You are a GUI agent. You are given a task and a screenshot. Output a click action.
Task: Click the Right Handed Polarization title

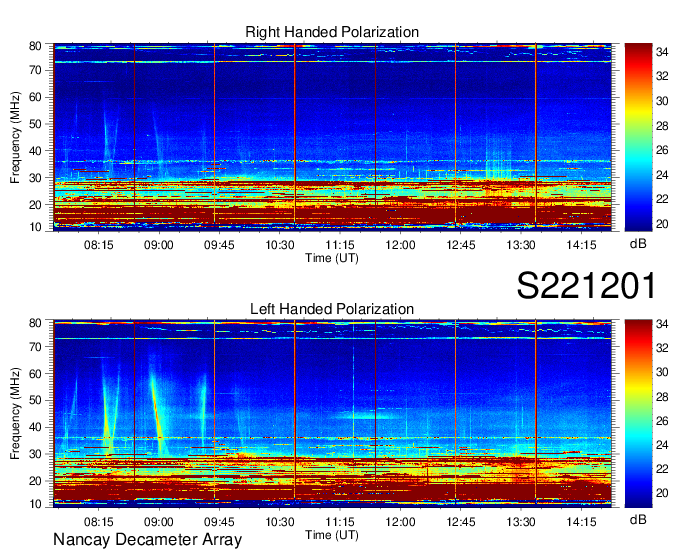click(332, 32)
